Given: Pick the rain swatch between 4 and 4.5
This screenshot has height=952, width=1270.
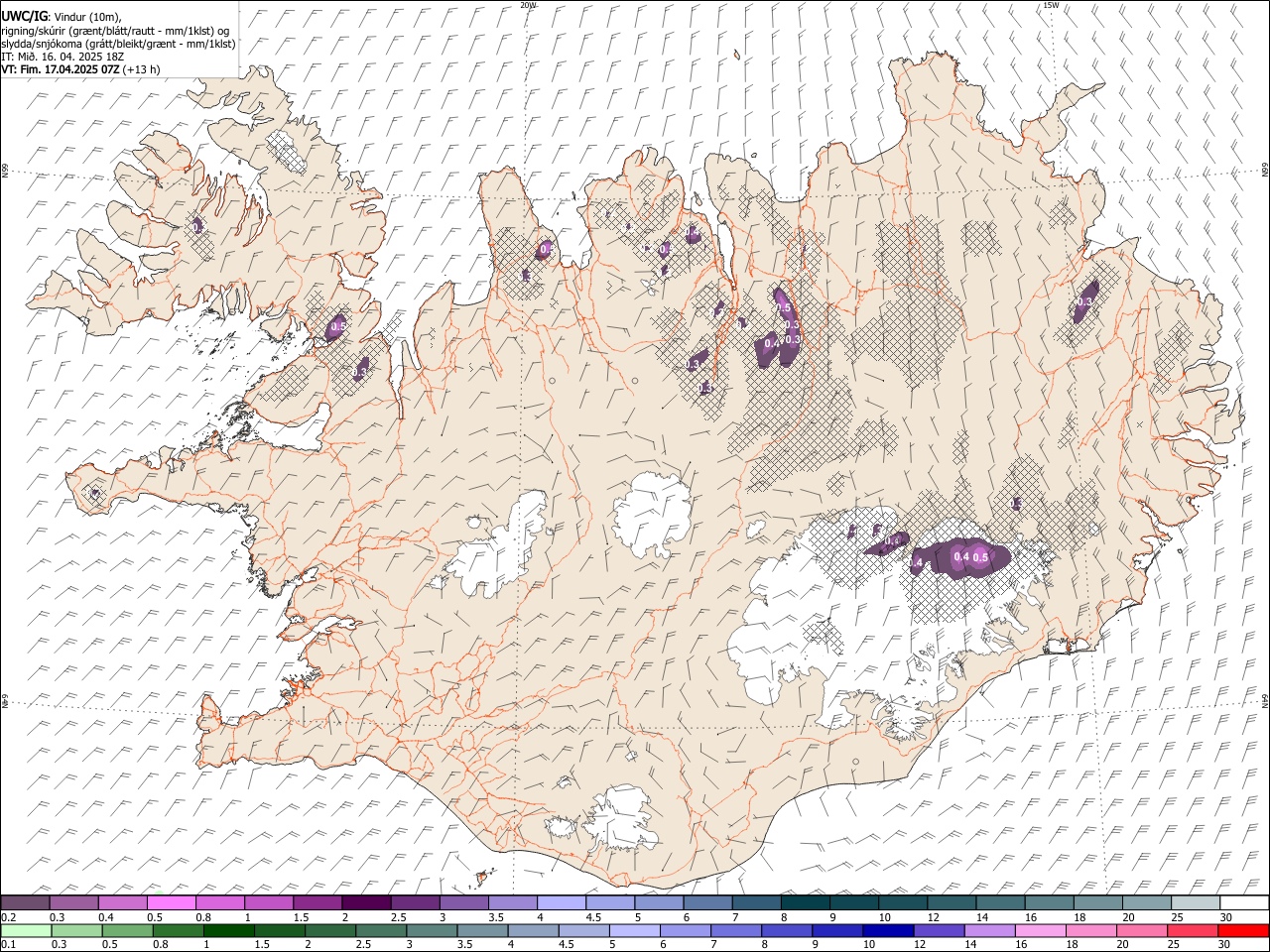Looking at the screenshot, I should 533,931.
